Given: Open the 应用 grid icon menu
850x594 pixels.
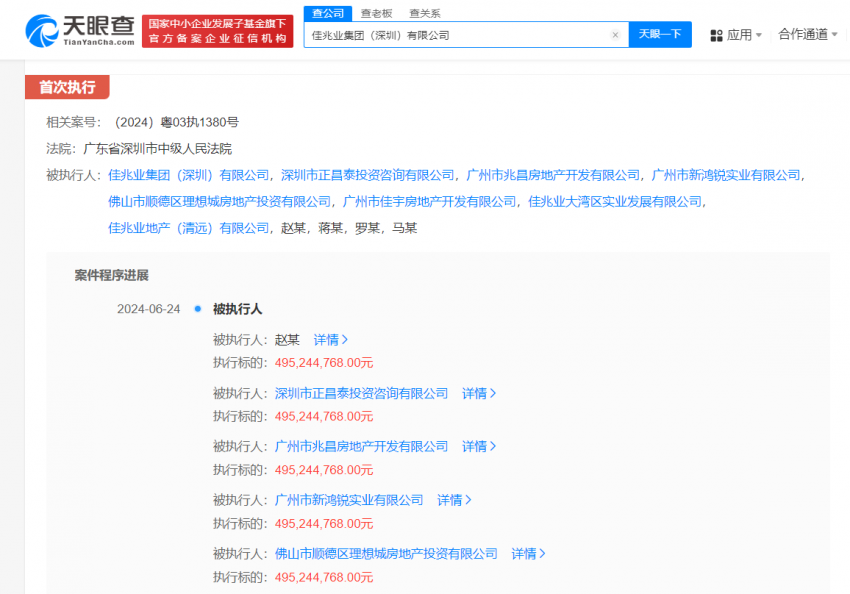Looking at the screenshot, I should tap(716, 36).
